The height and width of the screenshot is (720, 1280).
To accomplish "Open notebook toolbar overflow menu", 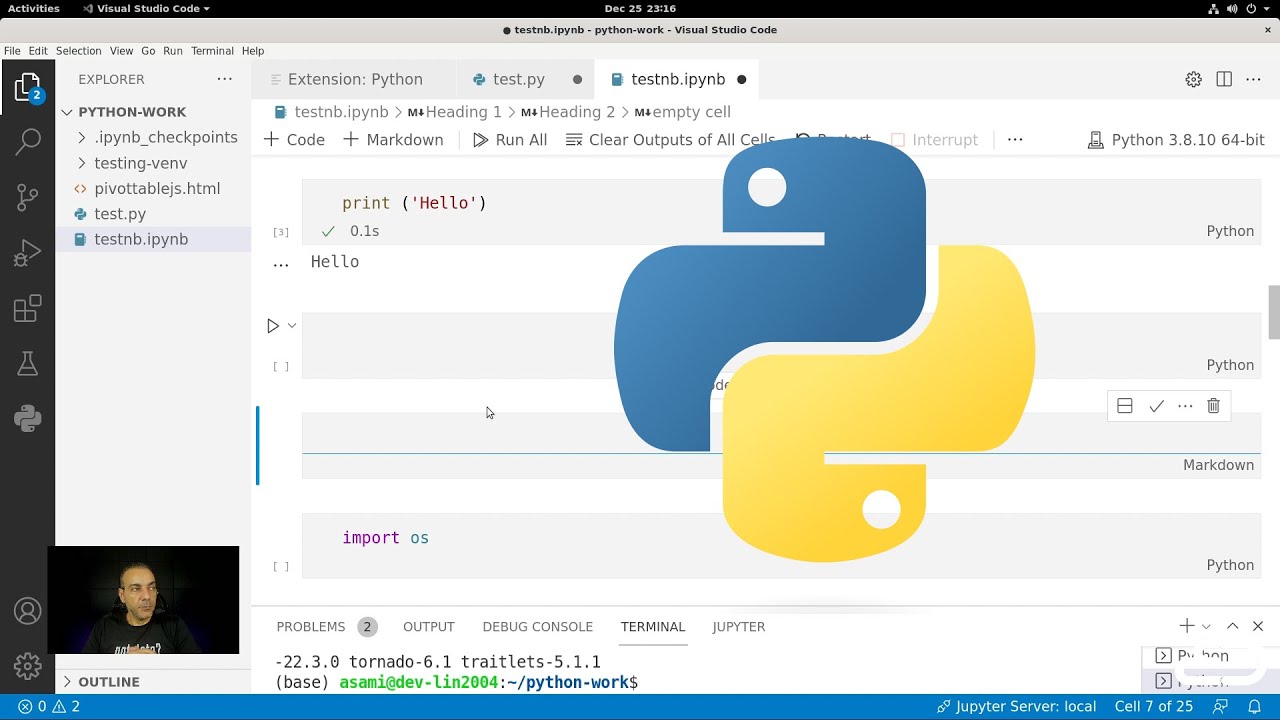I will point(1015,139).
